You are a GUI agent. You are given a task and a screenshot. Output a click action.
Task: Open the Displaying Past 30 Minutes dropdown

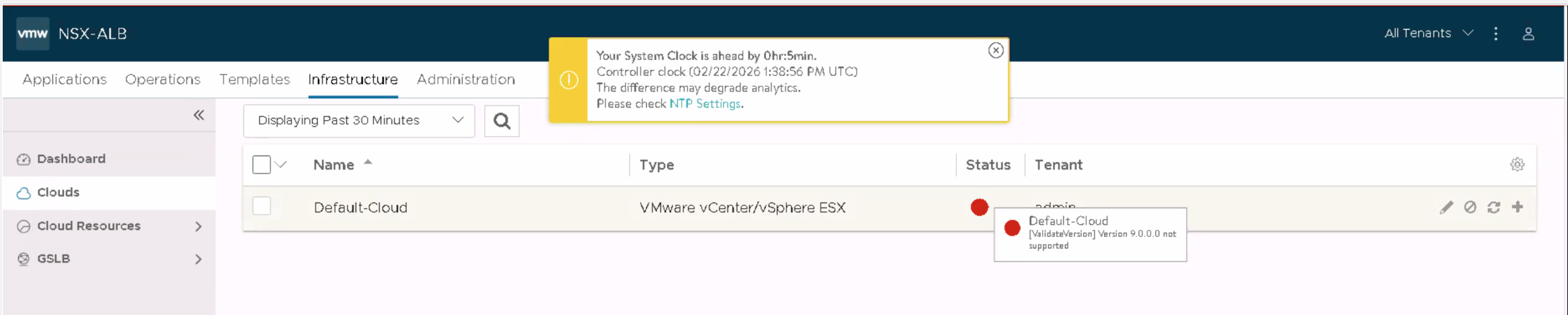359,120
